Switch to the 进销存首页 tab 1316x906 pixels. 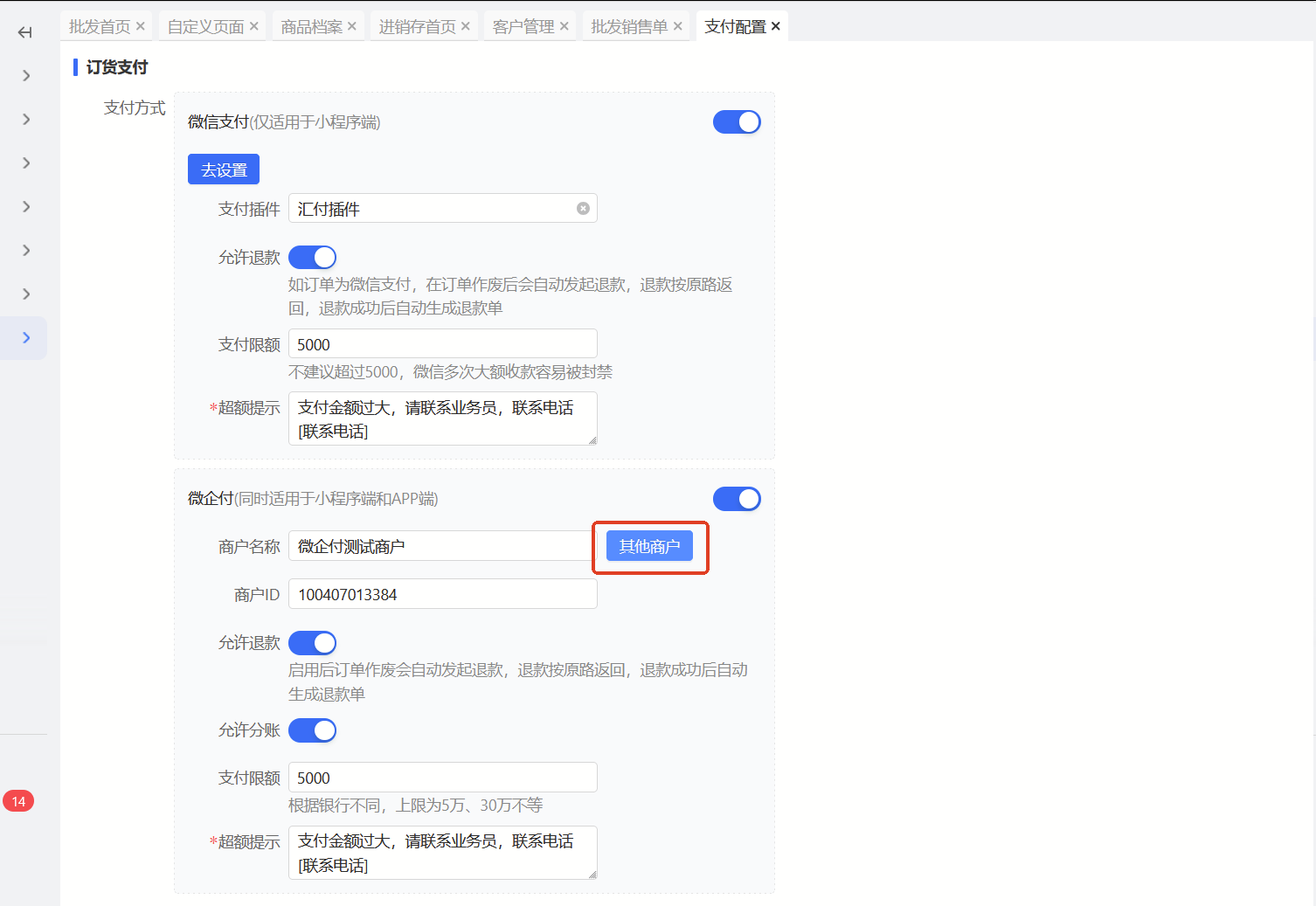click(418, 26)
